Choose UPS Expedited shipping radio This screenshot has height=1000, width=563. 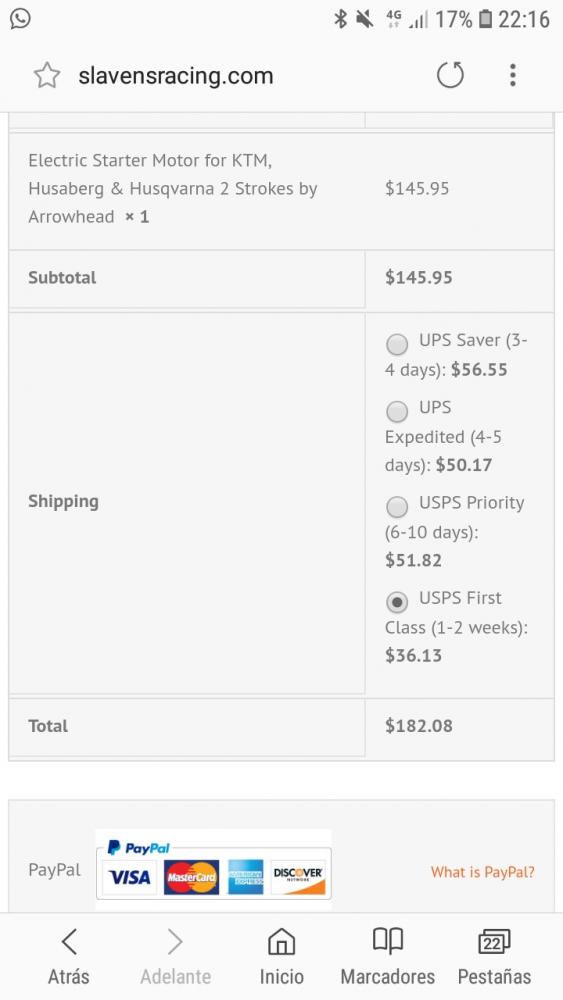(x=397, y=411)
